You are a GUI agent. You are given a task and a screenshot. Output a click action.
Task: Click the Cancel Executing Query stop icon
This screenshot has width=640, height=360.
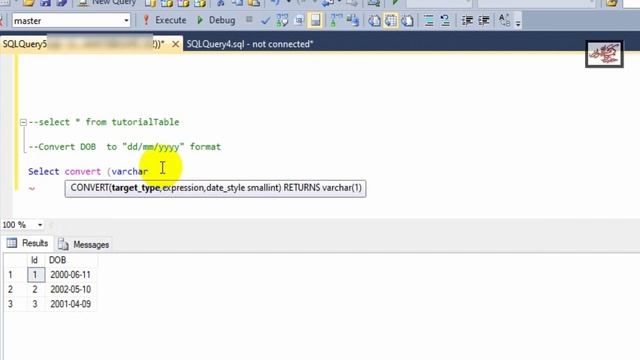[x=249, y=20]
